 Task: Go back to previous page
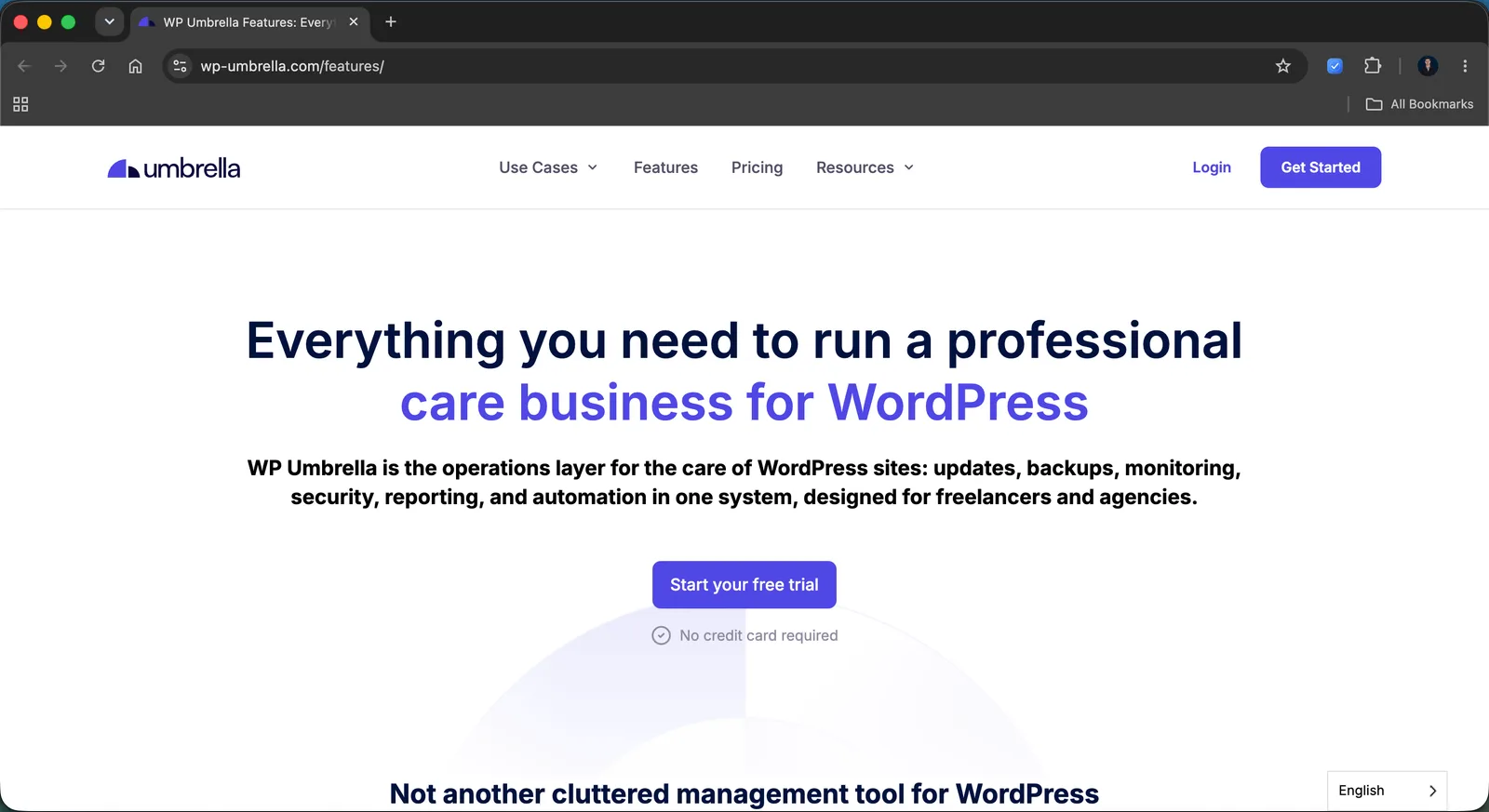[24, 66]
